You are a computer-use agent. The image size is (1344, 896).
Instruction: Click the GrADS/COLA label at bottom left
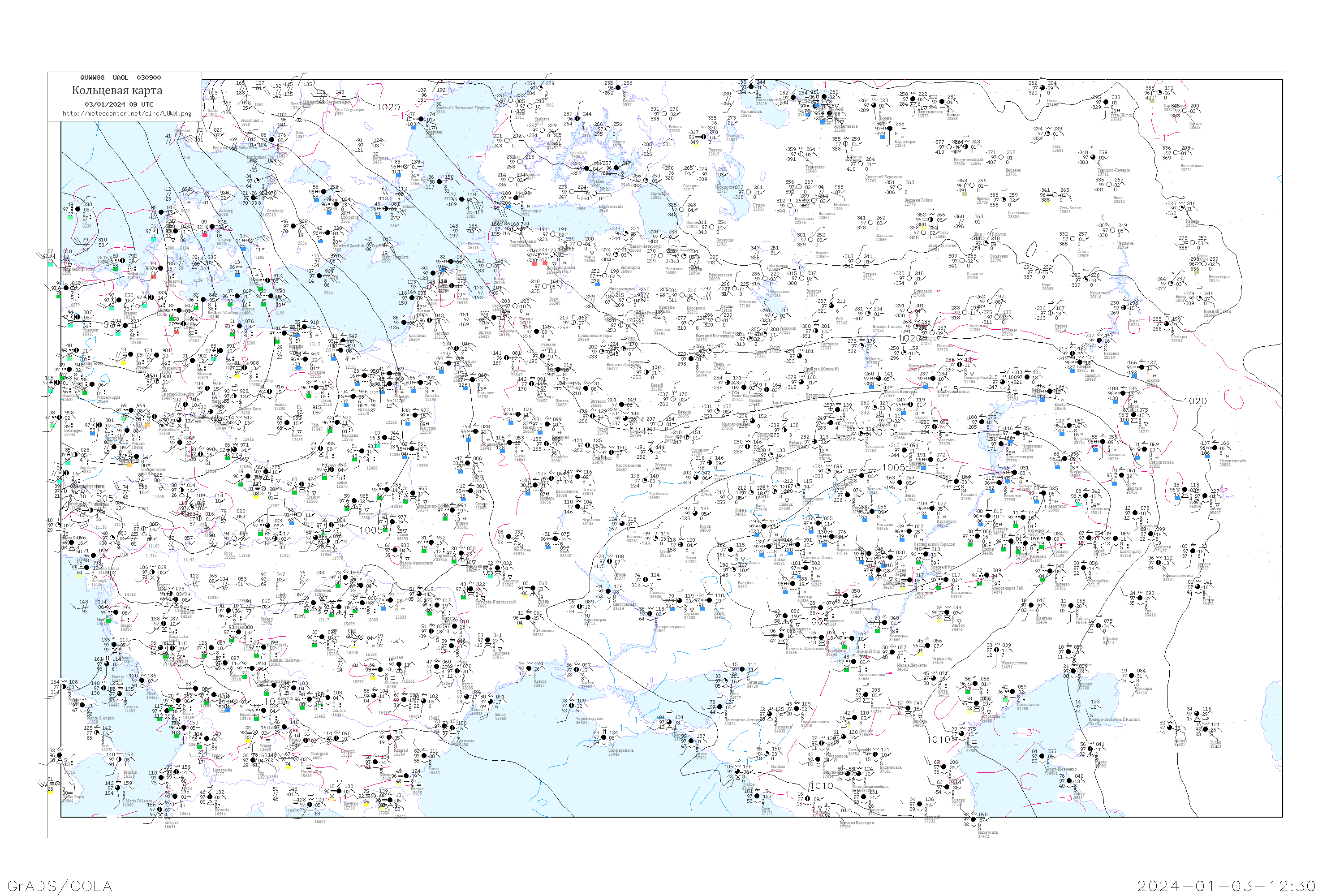point(60,886)
